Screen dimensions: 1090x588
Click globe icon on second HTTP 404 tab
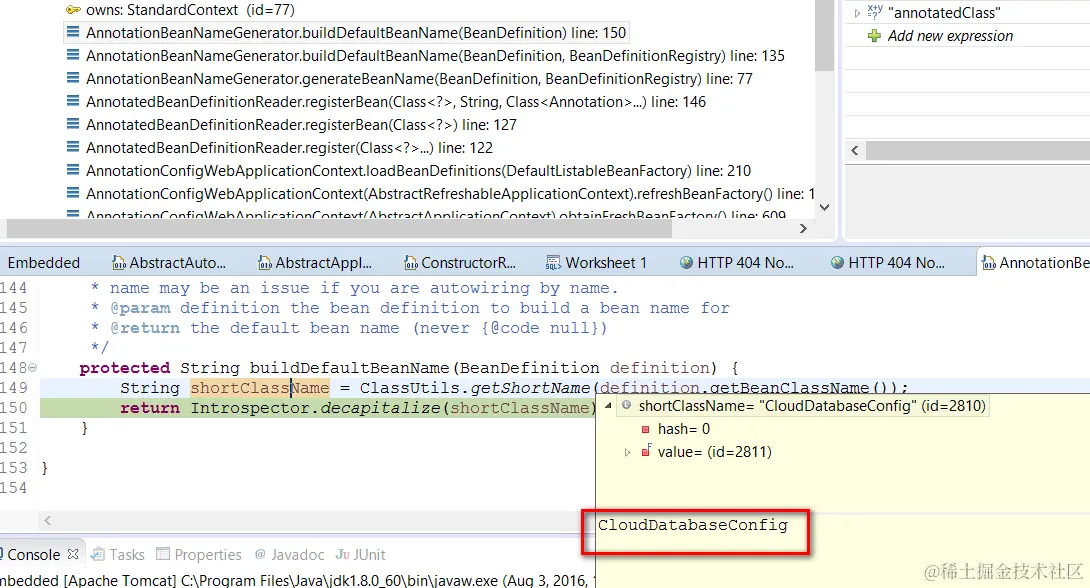(x=838, y=263)
